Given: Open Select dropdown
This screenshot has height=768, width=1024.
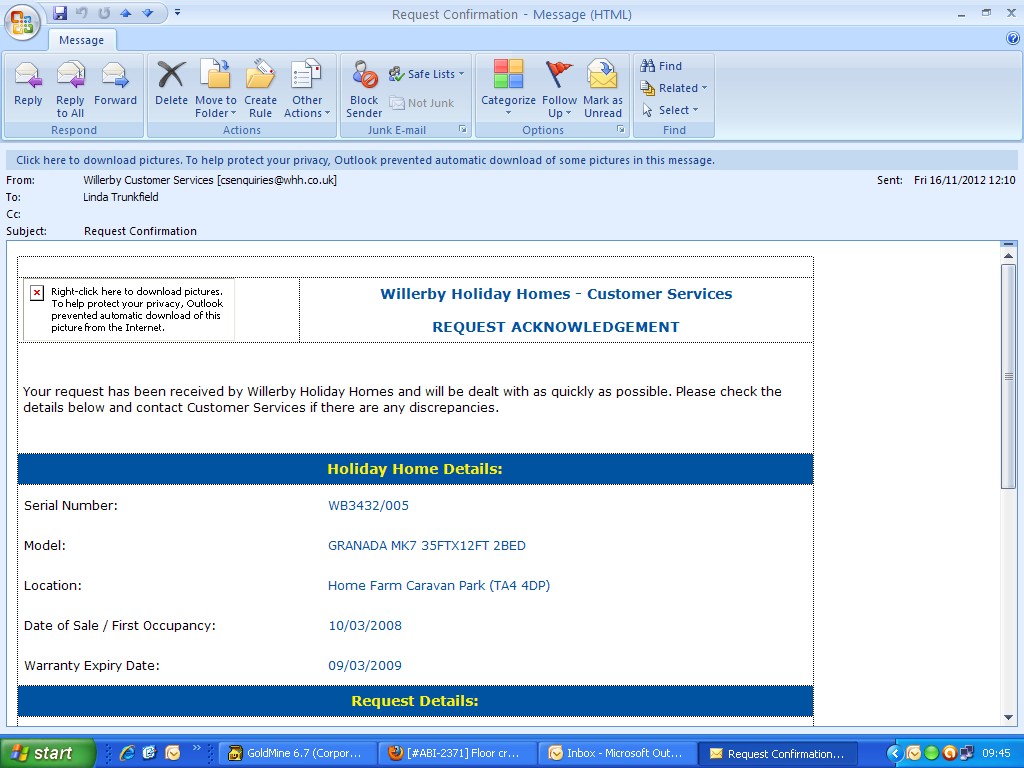Looking at the screenshot, I should tap(670, 110).
